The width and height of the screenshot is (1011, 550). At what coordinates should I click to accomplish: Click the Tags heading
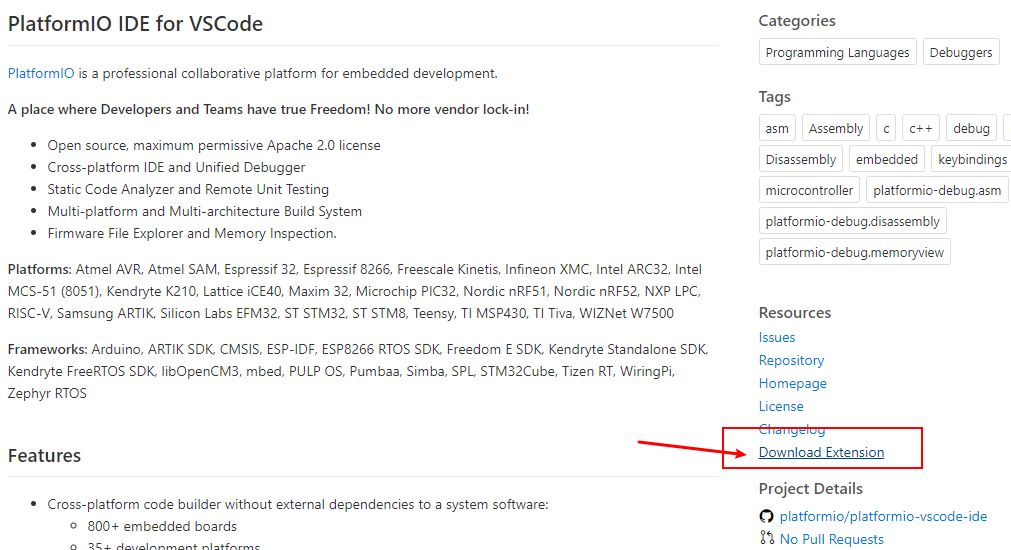coord(774,97)
